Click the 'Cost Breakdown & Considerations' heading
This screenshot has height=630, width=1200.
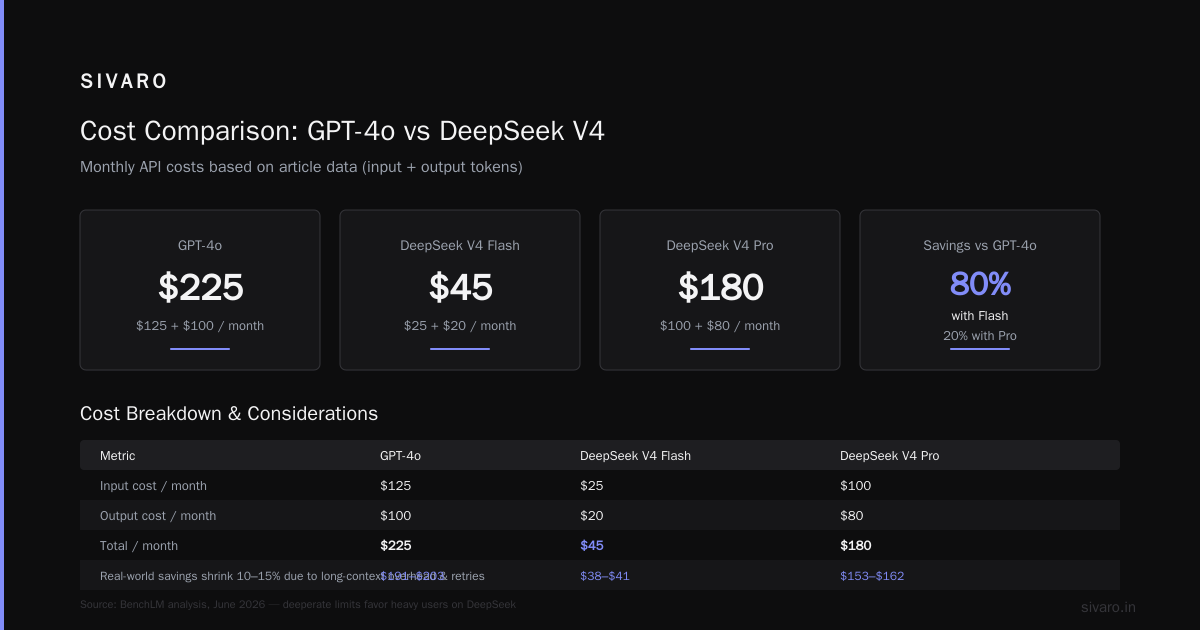(x=229, y=413)
